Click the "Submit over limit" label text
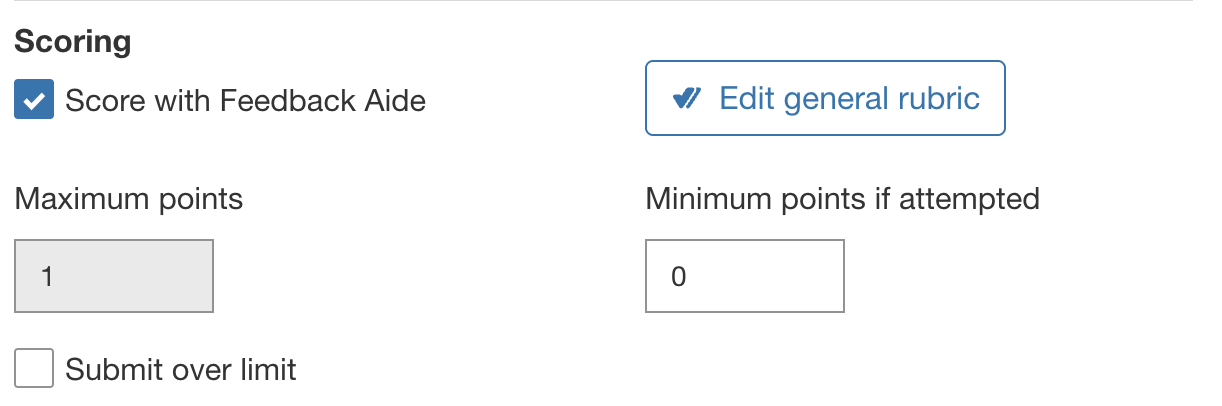Screen dimensions: 1222x406 click(181, 370)
